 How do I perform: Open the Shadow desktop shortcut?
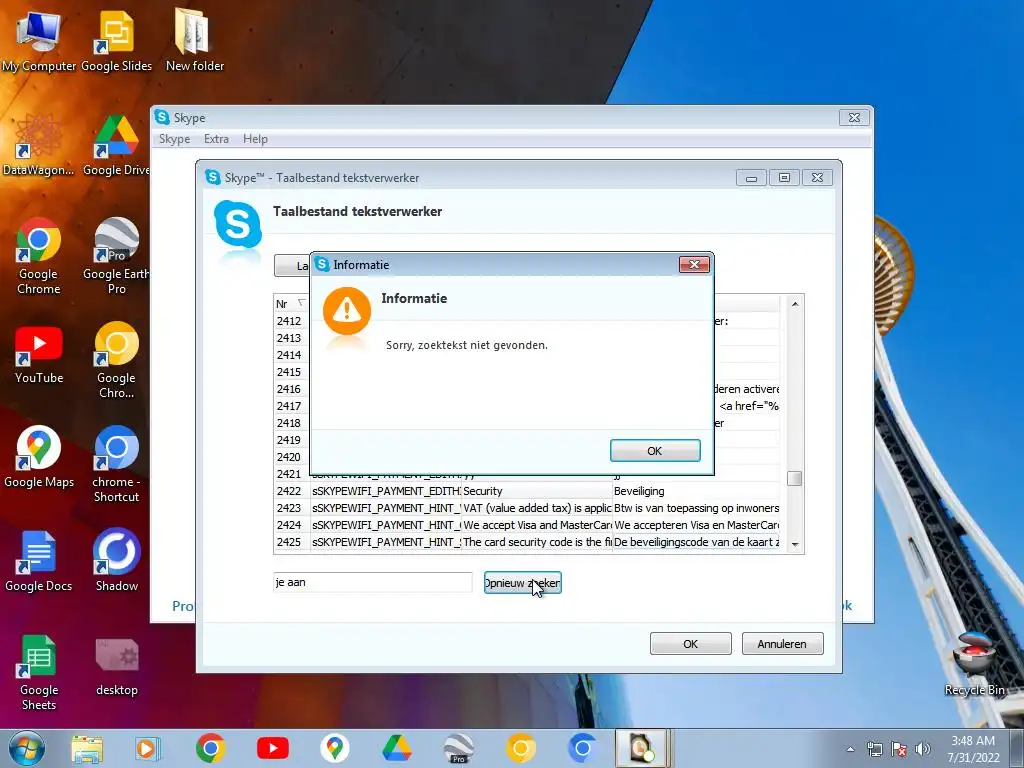(x=116, y=560)
